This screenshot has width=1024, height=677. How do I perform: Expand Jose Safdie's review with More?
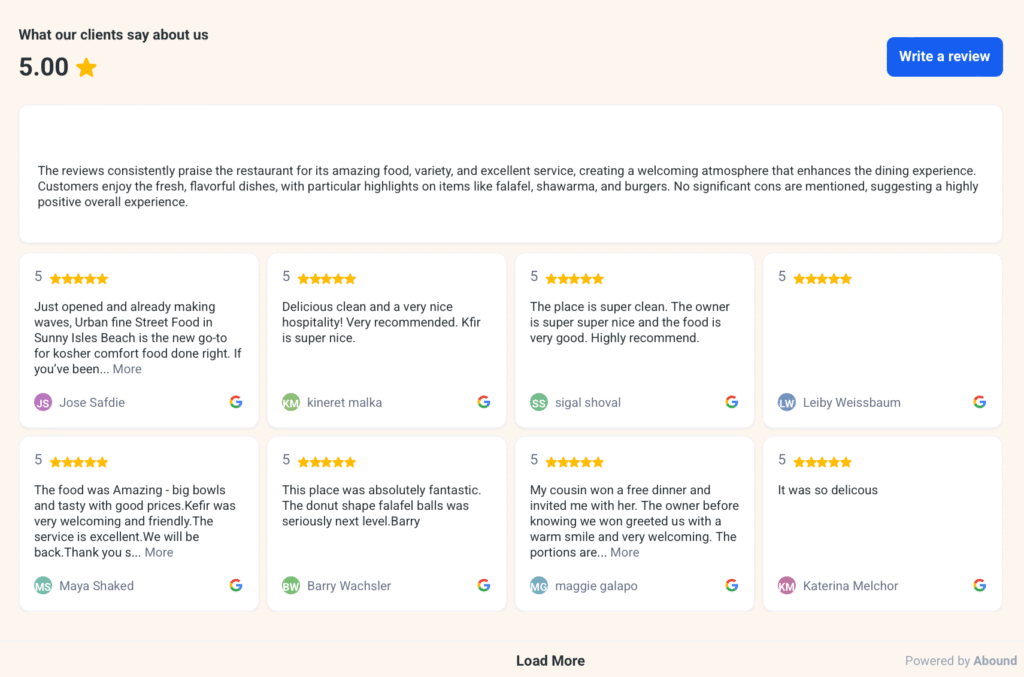(x=127, y=369)
